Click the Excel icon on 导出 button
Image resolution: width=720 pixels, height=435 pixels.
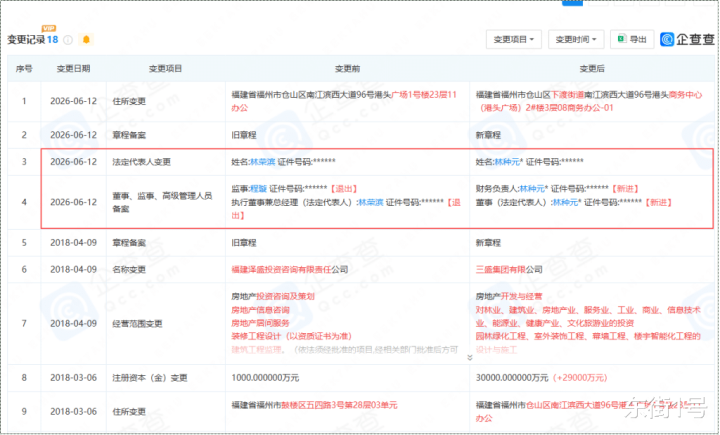coord(622,39)
